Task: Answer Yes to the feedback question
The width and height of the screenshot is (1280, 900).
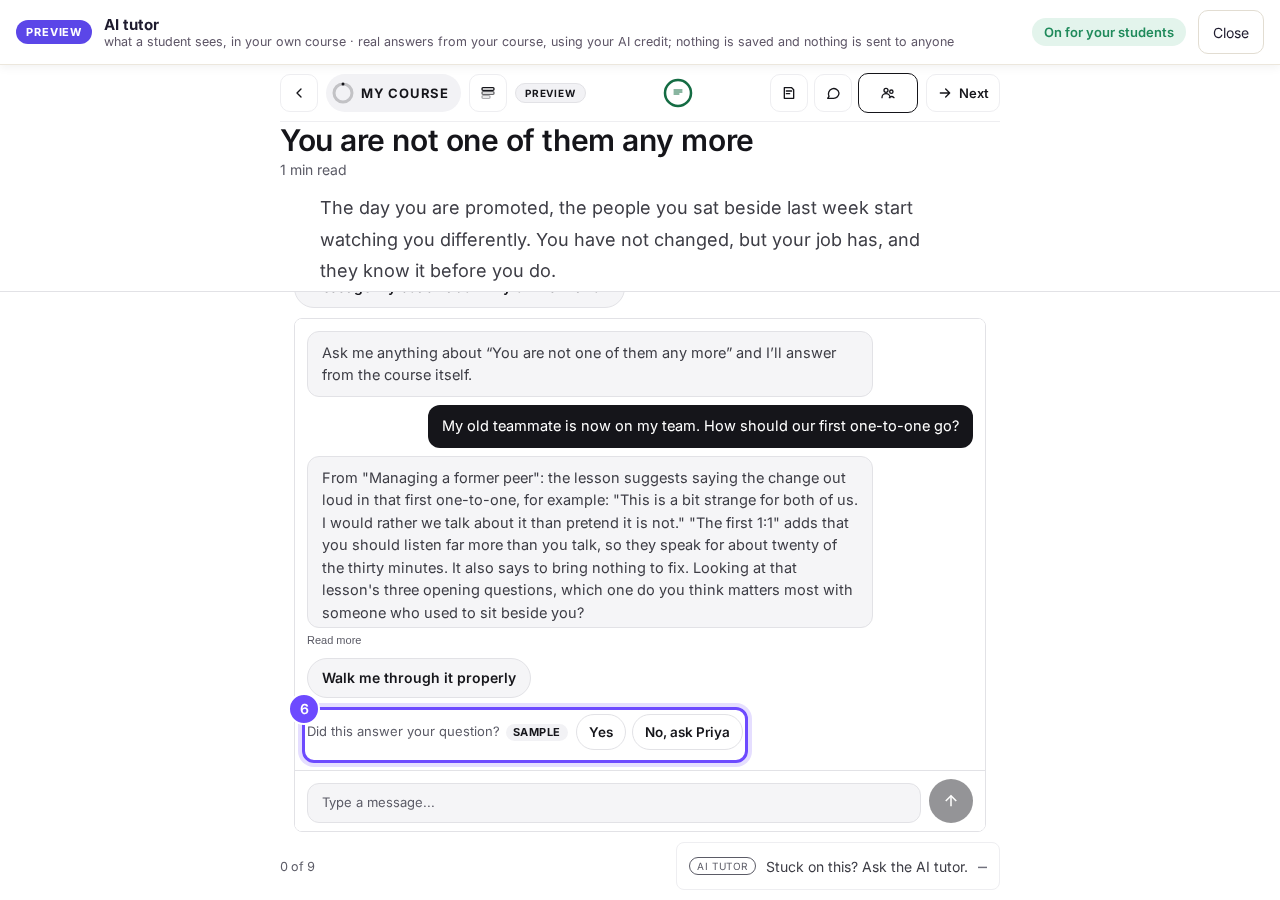Action: click(x=601, y=732)
